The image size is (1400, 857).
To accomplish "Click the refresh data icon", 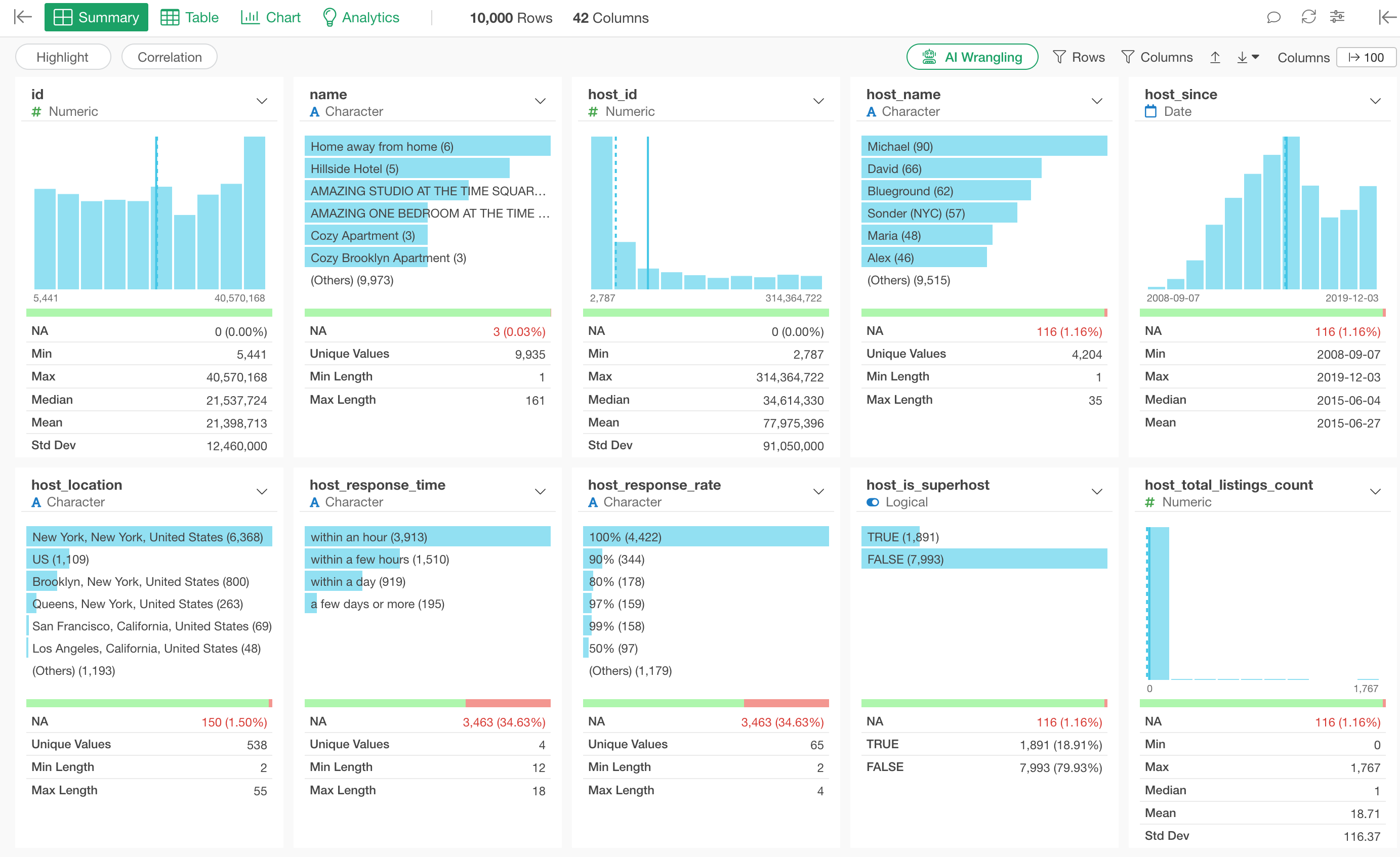I will (1308, 18).
